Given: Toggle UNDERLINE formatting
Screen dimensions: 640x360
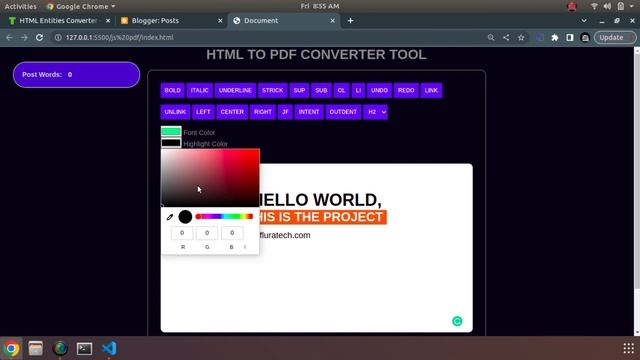Looking at the screenshot, I should [235, 90].
